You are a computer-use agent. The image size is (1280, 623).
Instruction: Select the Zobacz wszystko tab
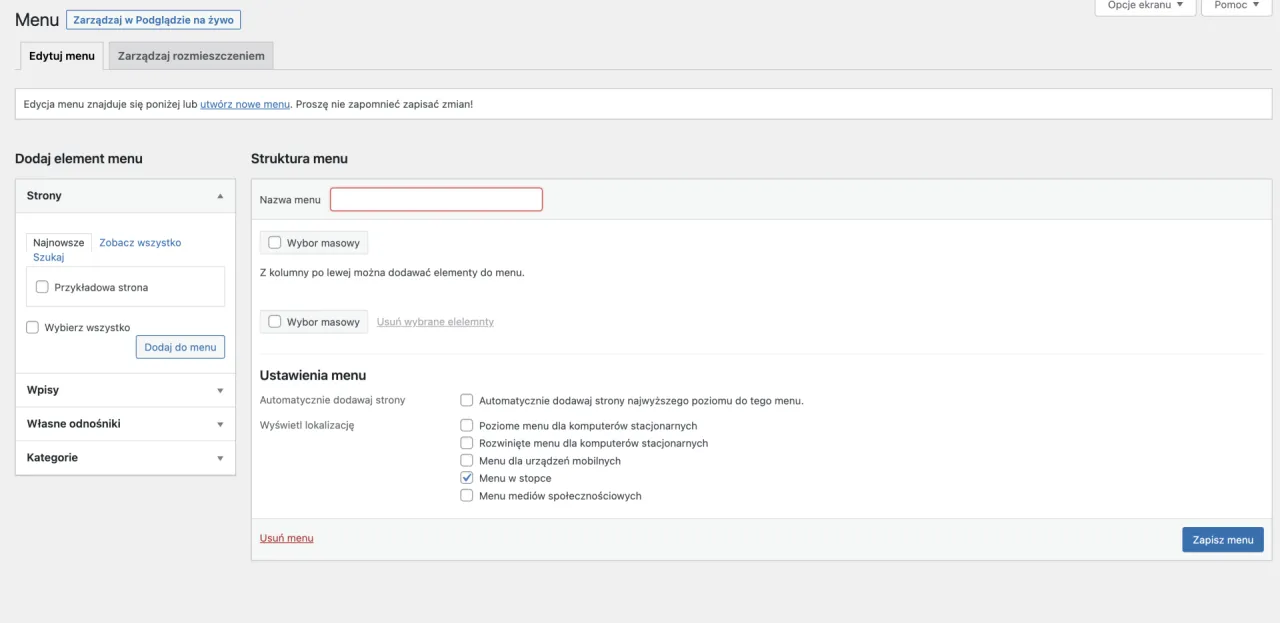(140, 243)
